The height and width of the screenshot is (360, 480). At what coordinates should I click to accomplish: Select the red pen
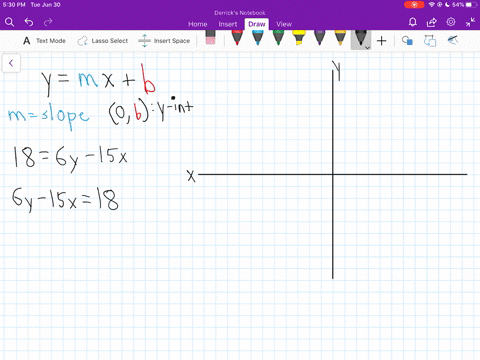[x=237, y=37]
